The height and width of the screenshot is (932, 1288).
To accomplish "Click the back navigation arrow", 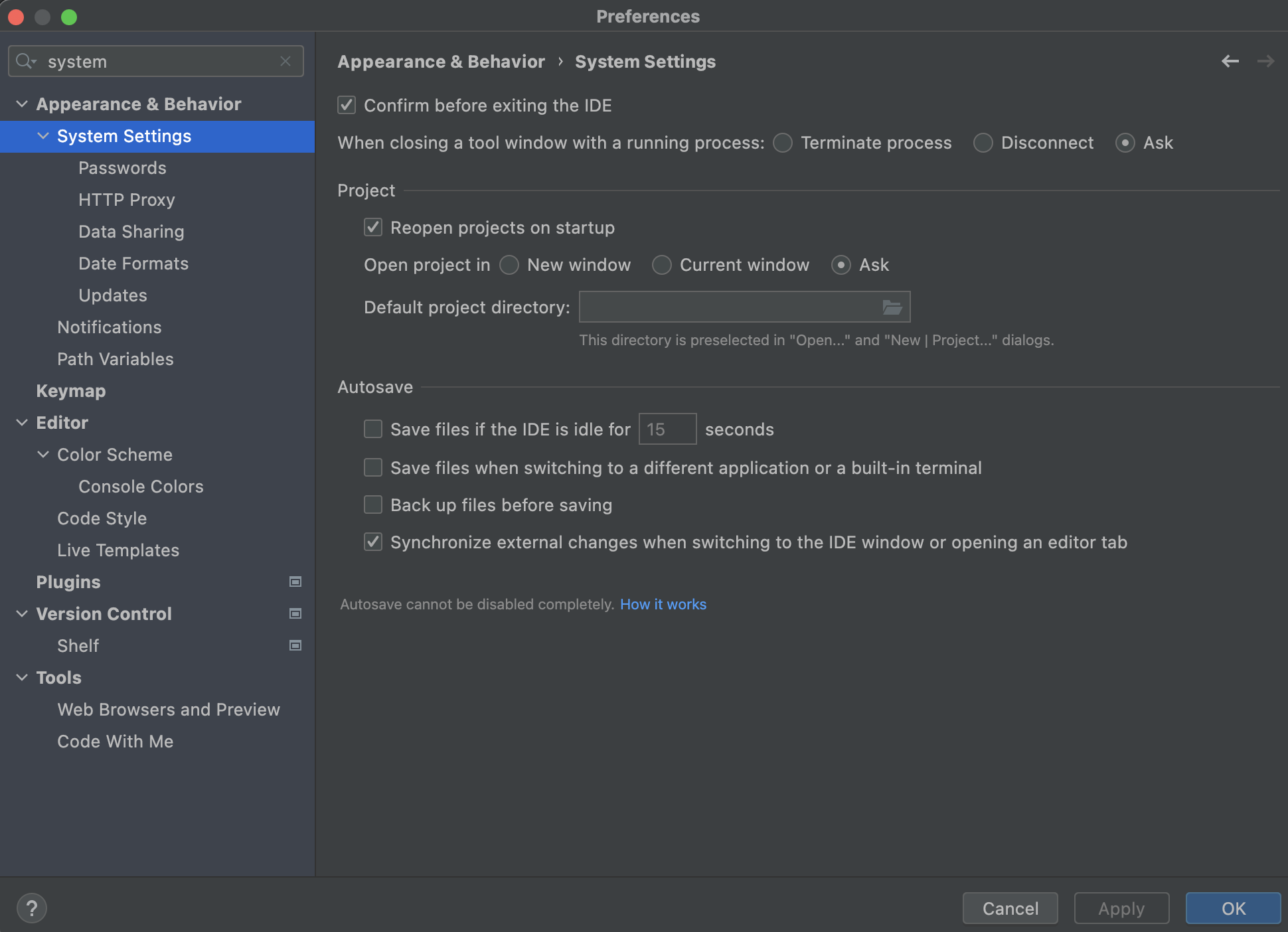I will coord(1230,62).
